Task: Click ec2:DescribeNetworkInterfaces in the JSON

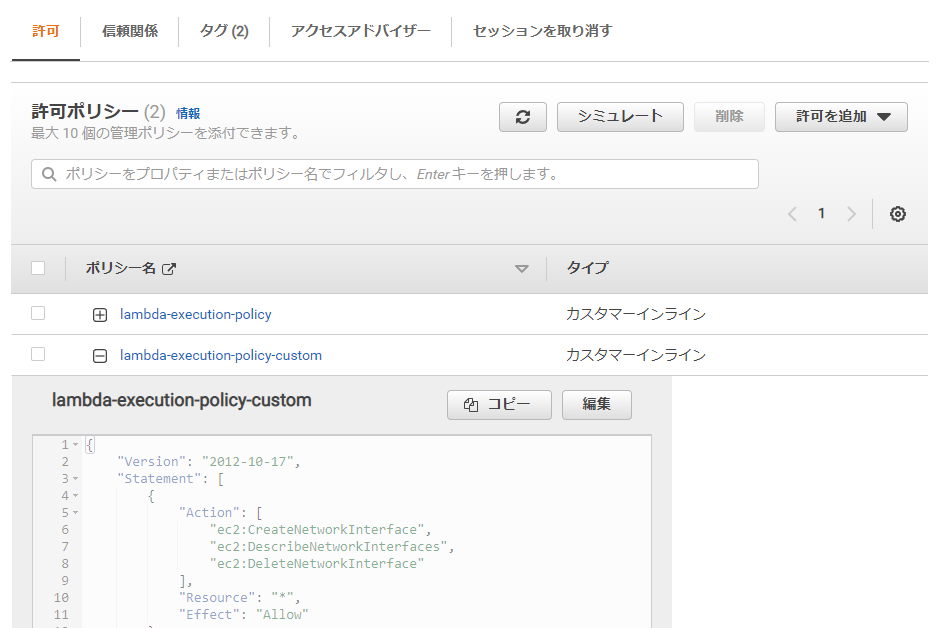Action: pyautogui.click(x=328, y=546)
